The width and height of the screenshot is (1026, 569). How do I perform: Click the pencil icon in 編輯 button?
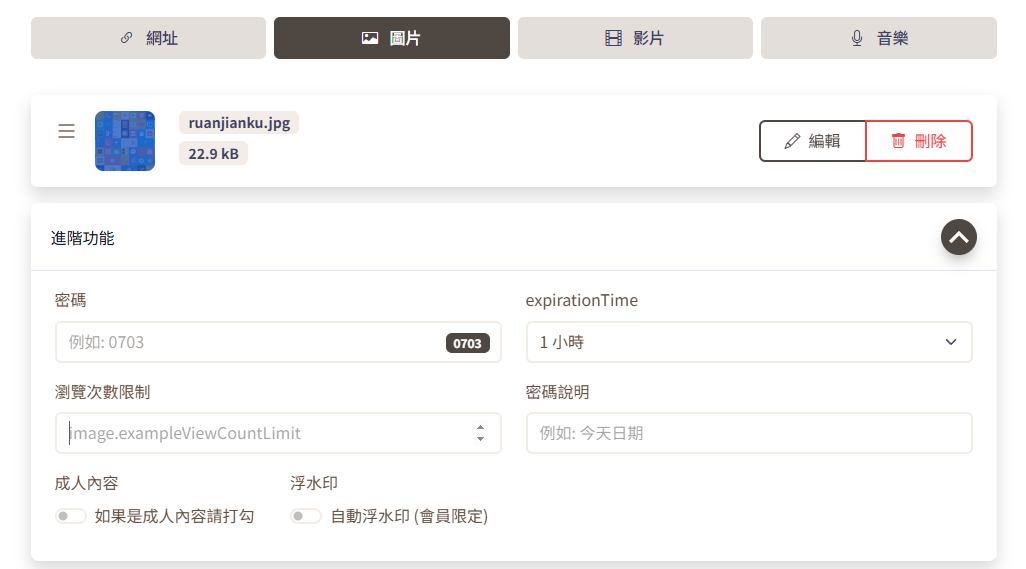[792, 141]
